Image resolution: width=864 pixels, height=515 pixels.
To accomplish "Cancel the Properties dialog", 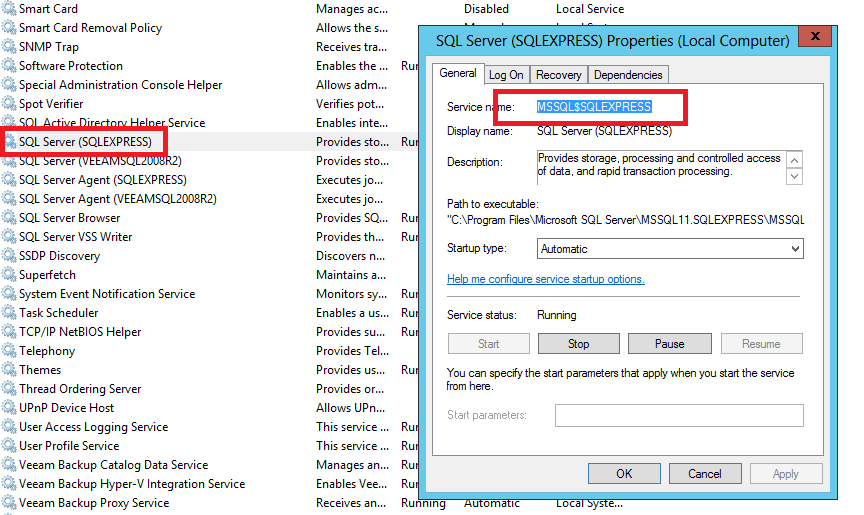I will tap(705, 474).
